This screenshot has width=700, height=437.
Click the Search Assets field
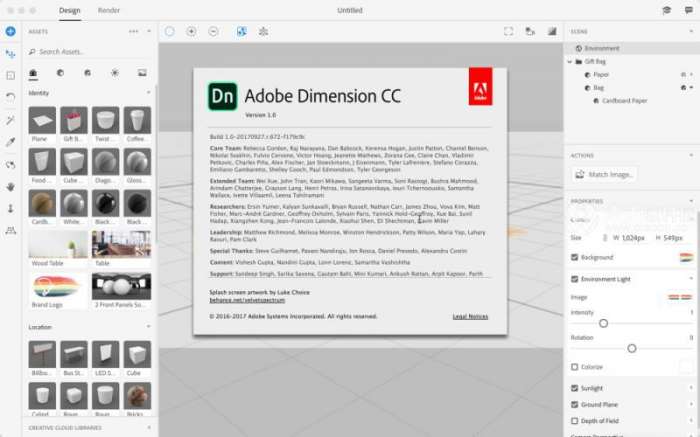pos(89,52)
